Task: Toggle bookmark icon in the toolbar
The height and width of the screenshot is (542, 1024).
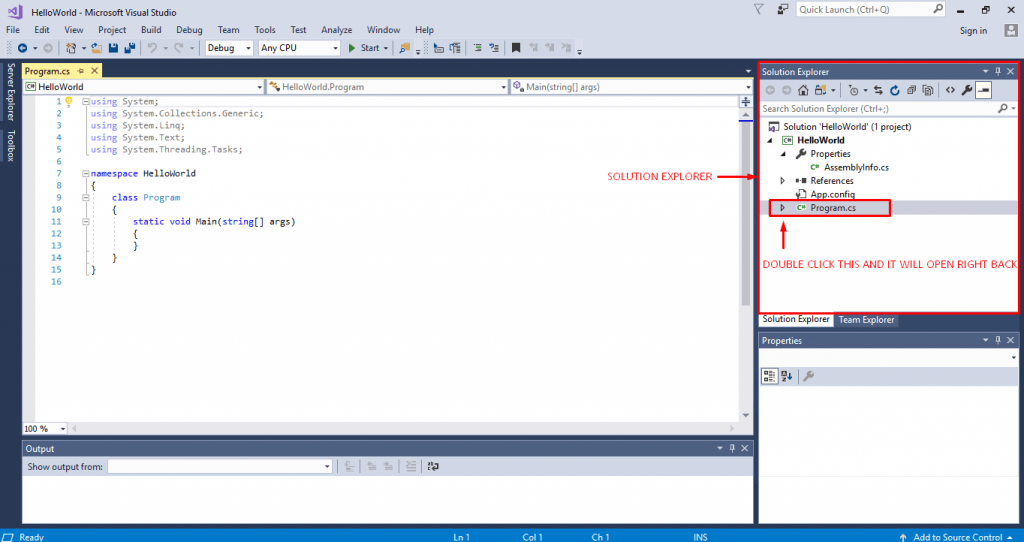Action: click(x=516, y=48)
